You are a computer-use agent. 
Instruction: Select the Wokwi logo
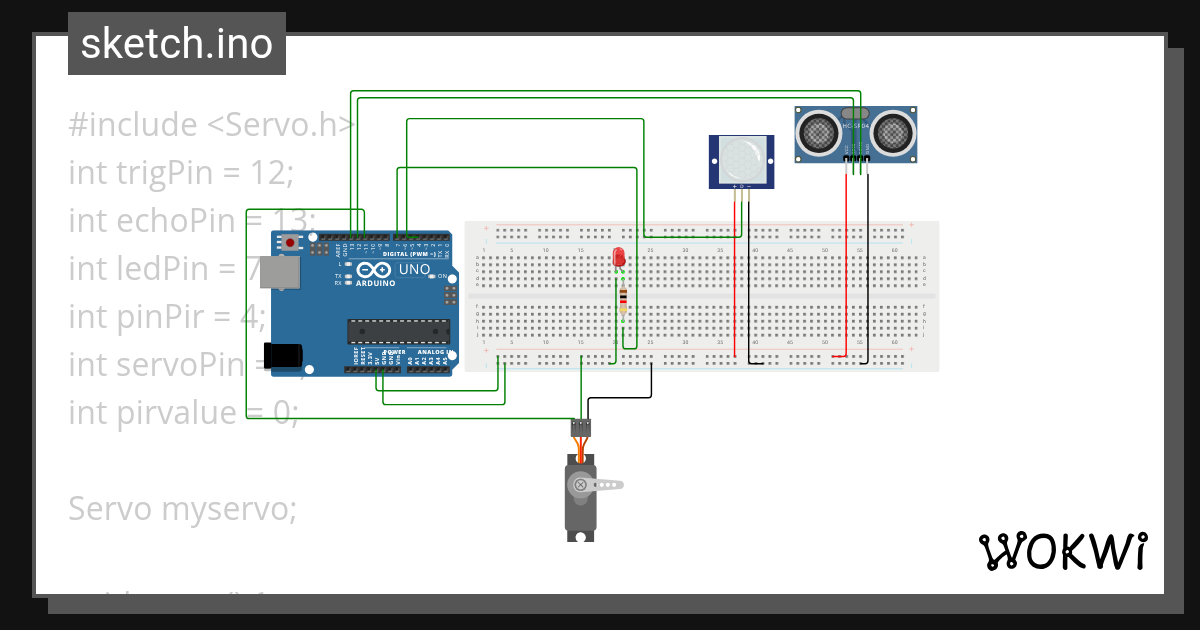[1065, 550]
